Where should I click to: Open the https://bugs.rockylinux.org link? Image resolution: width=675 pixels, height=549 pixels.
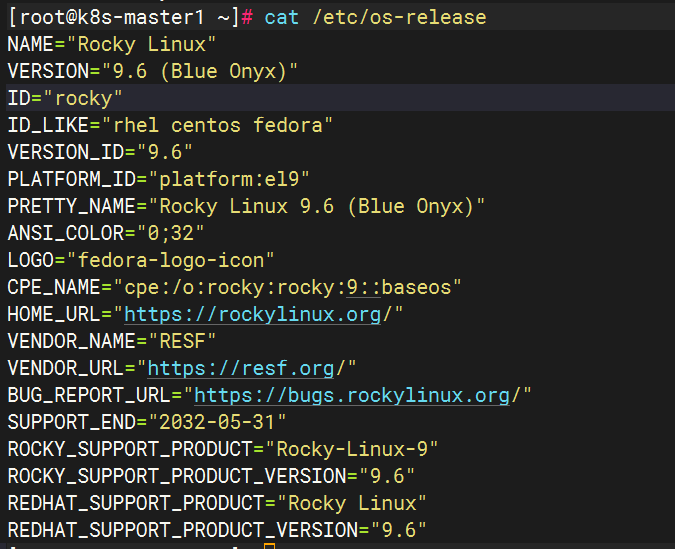coord(352,396)
